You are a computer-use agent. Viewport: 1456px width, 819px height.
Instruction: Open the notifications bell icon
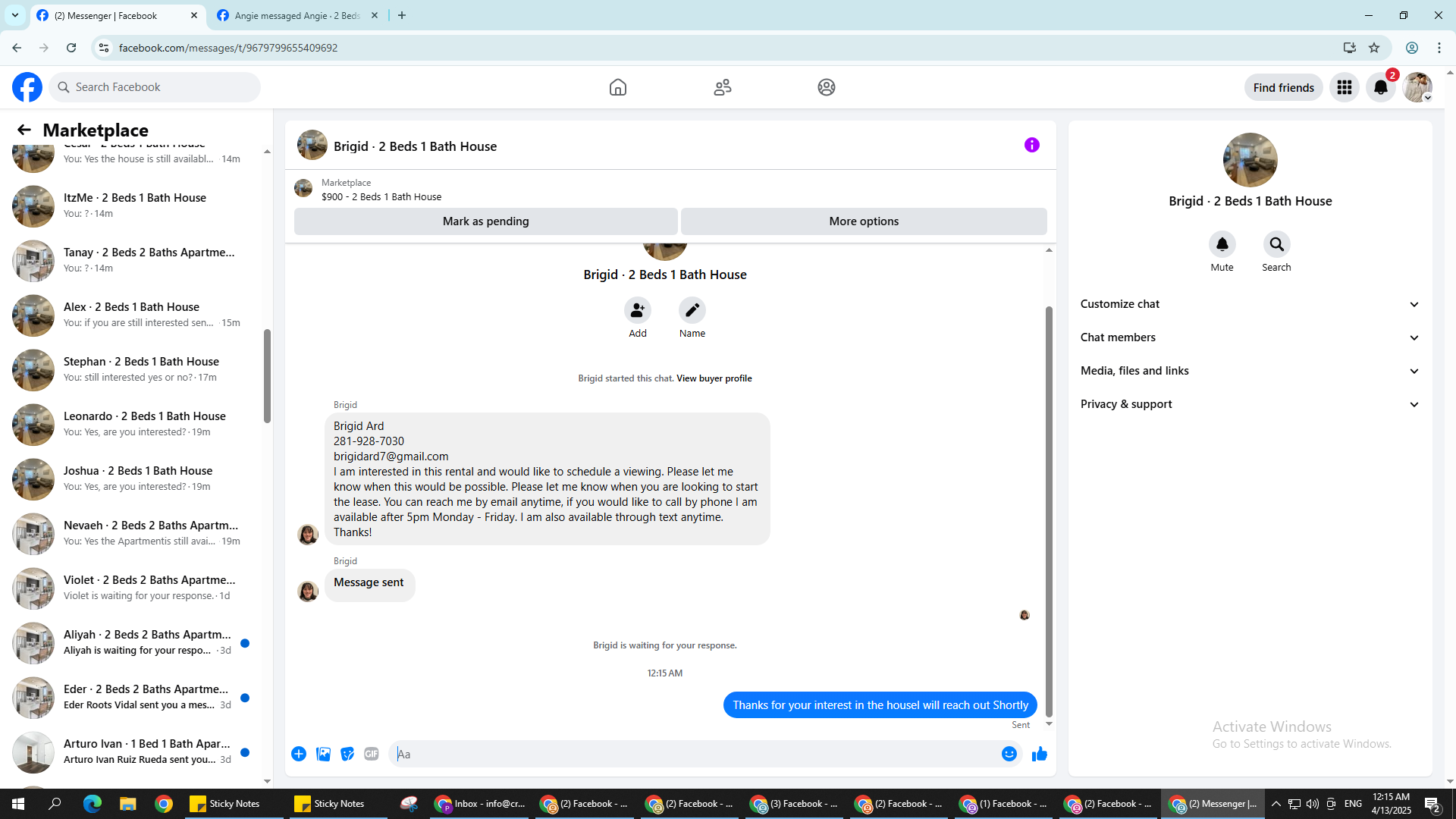1381,87
